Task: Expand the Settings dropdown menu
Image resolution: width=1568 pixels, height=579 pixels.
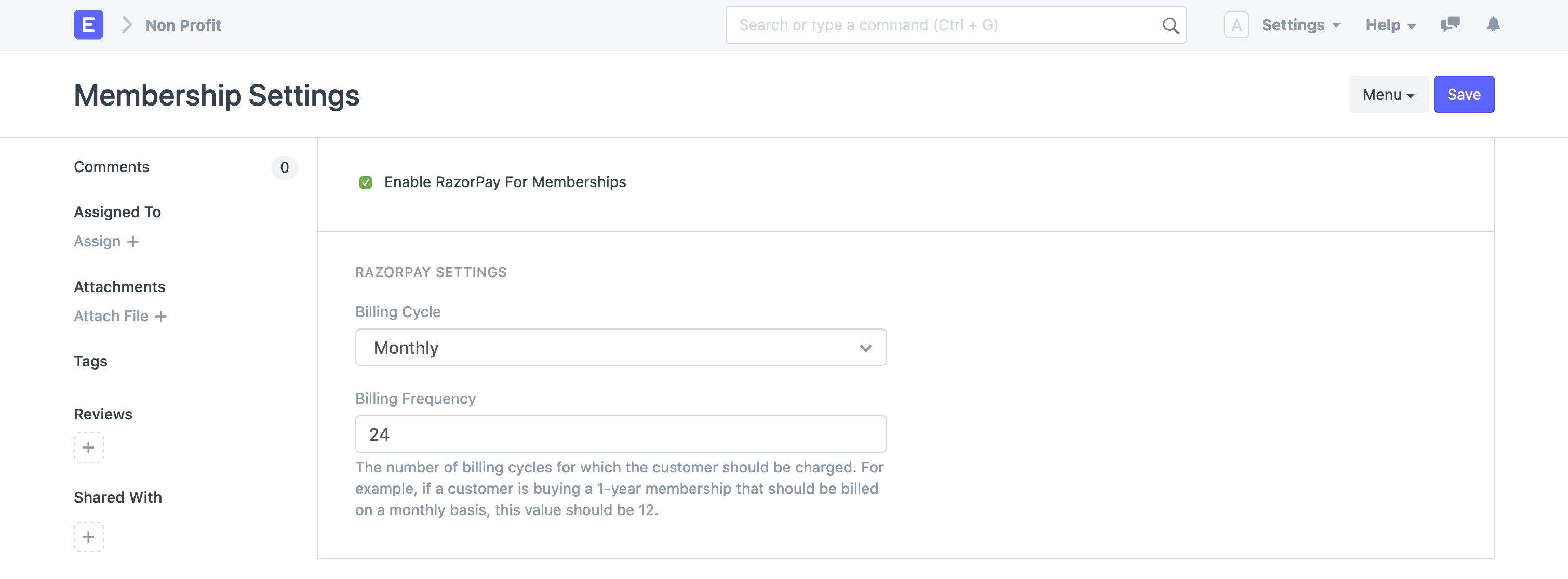Action: click(1300, 25)
